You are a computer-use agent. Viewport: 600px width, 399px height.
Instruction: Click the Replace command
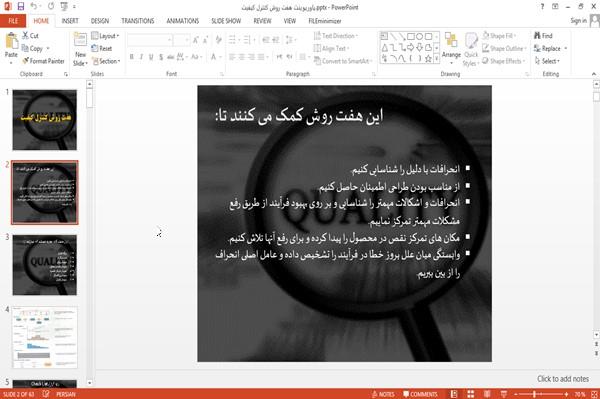coord(548,48)
